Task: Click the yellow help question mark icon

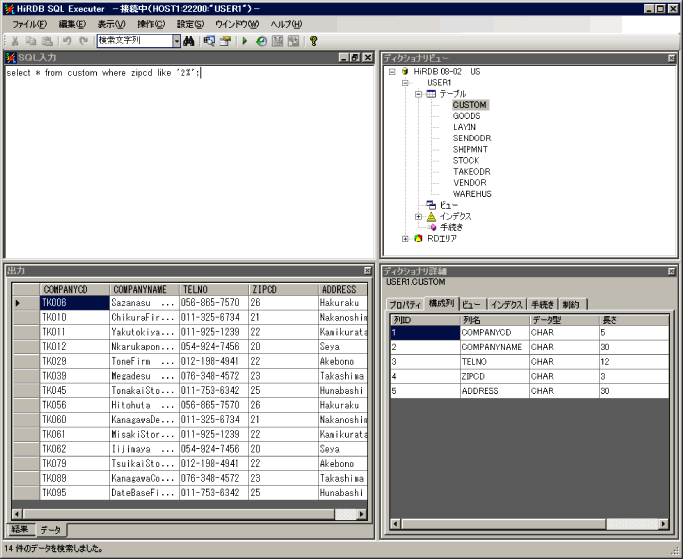Action: [x=313, y=41]
